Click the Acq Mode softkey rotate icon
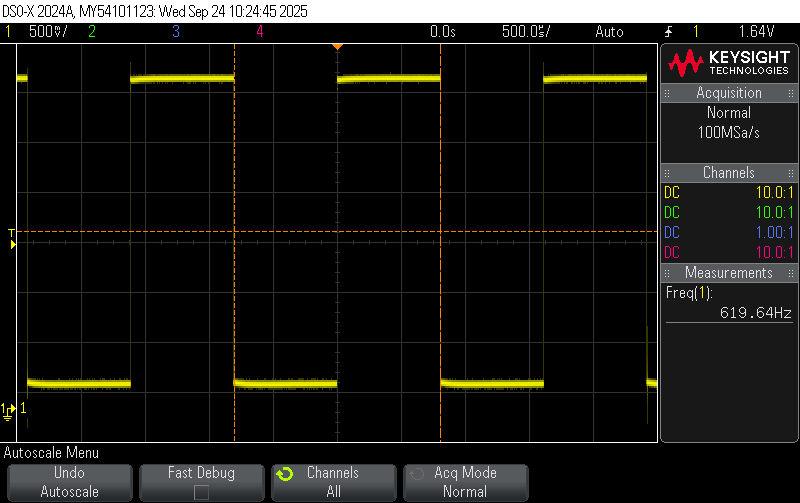This screenshot has width=800, height=503. point(416,474)
